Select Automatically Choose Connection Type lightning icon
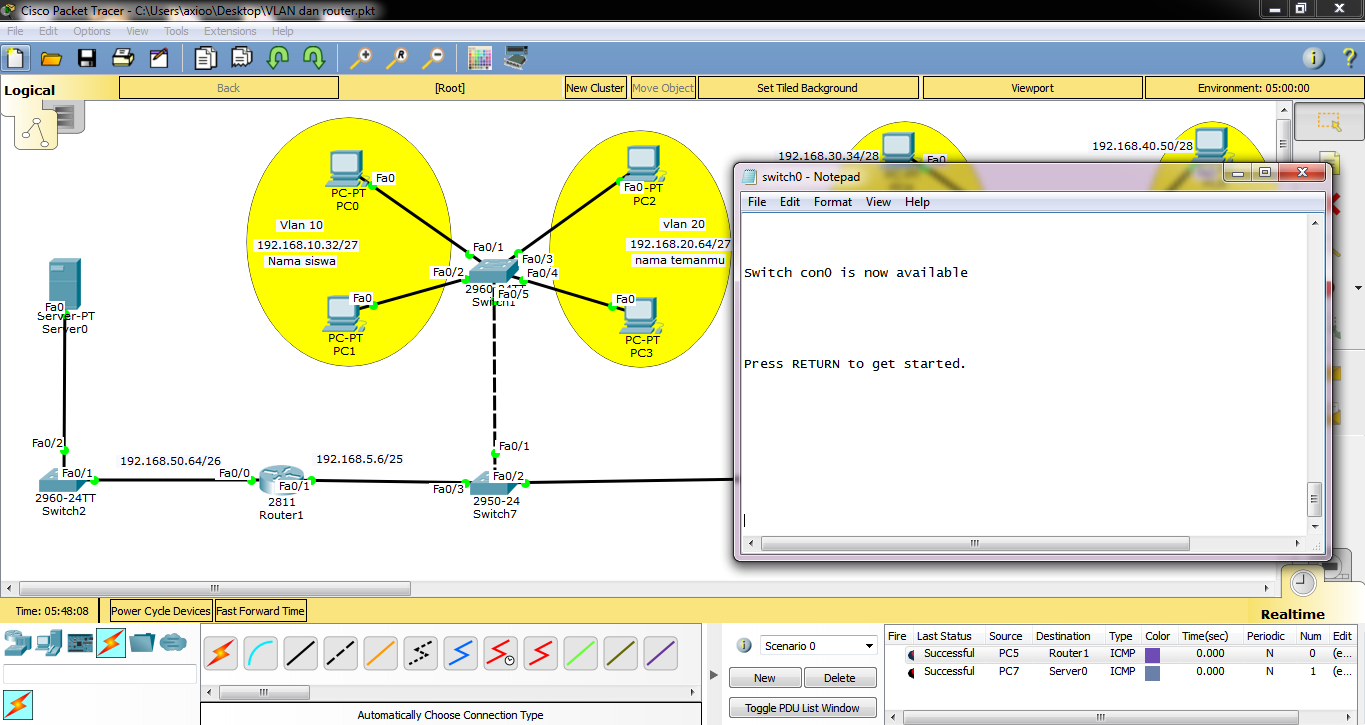 click(x=219, y=653)
